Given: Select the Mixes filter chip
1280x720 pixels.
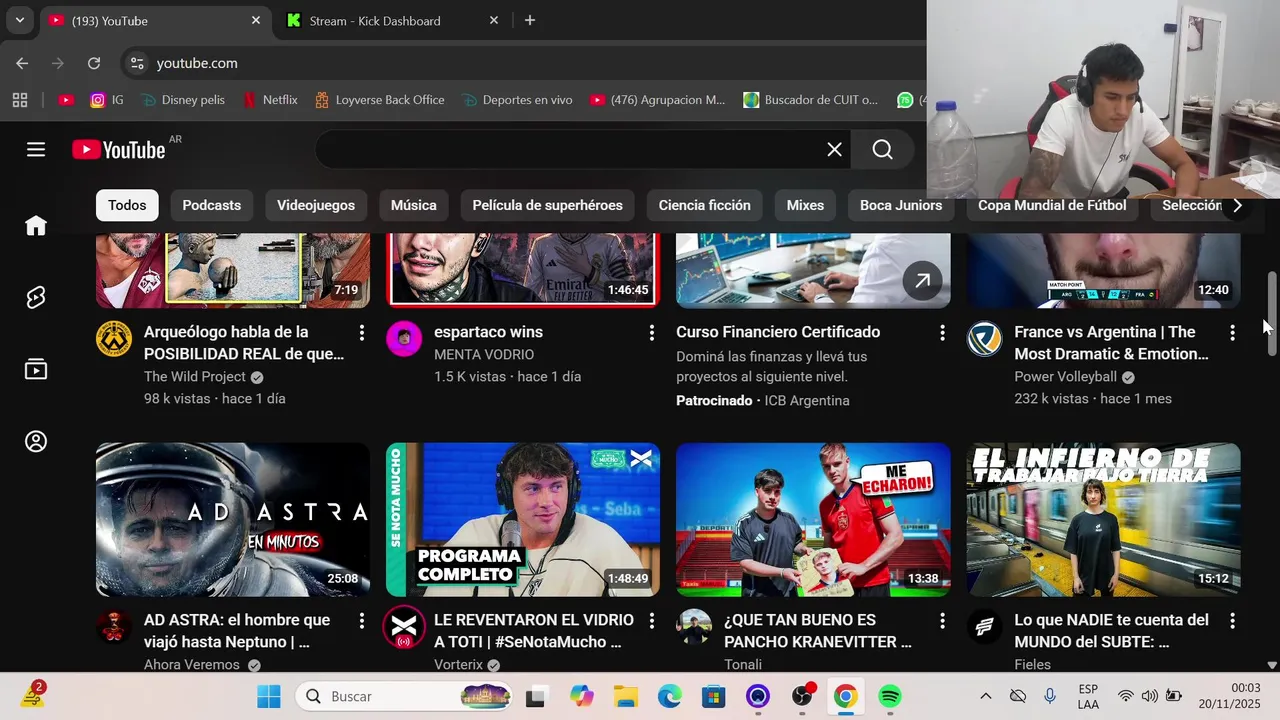Looking at the screenshot, I should click(x=805, y=205).
